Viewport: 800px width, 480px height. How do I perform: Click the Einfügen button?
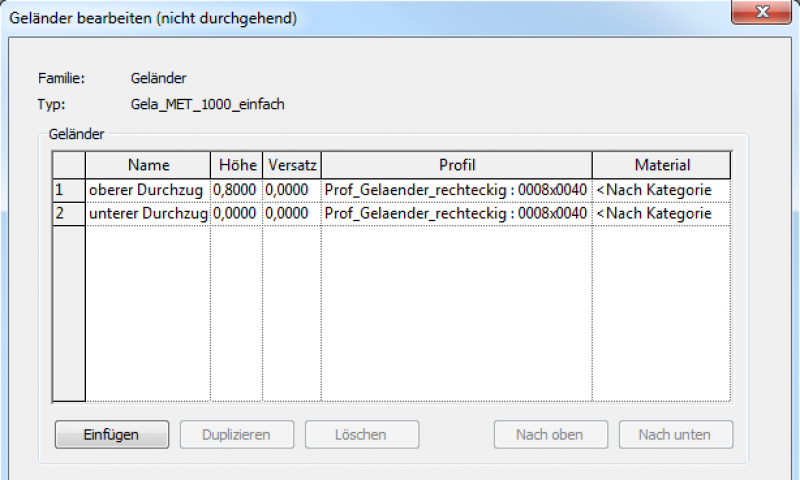[111, 434]
